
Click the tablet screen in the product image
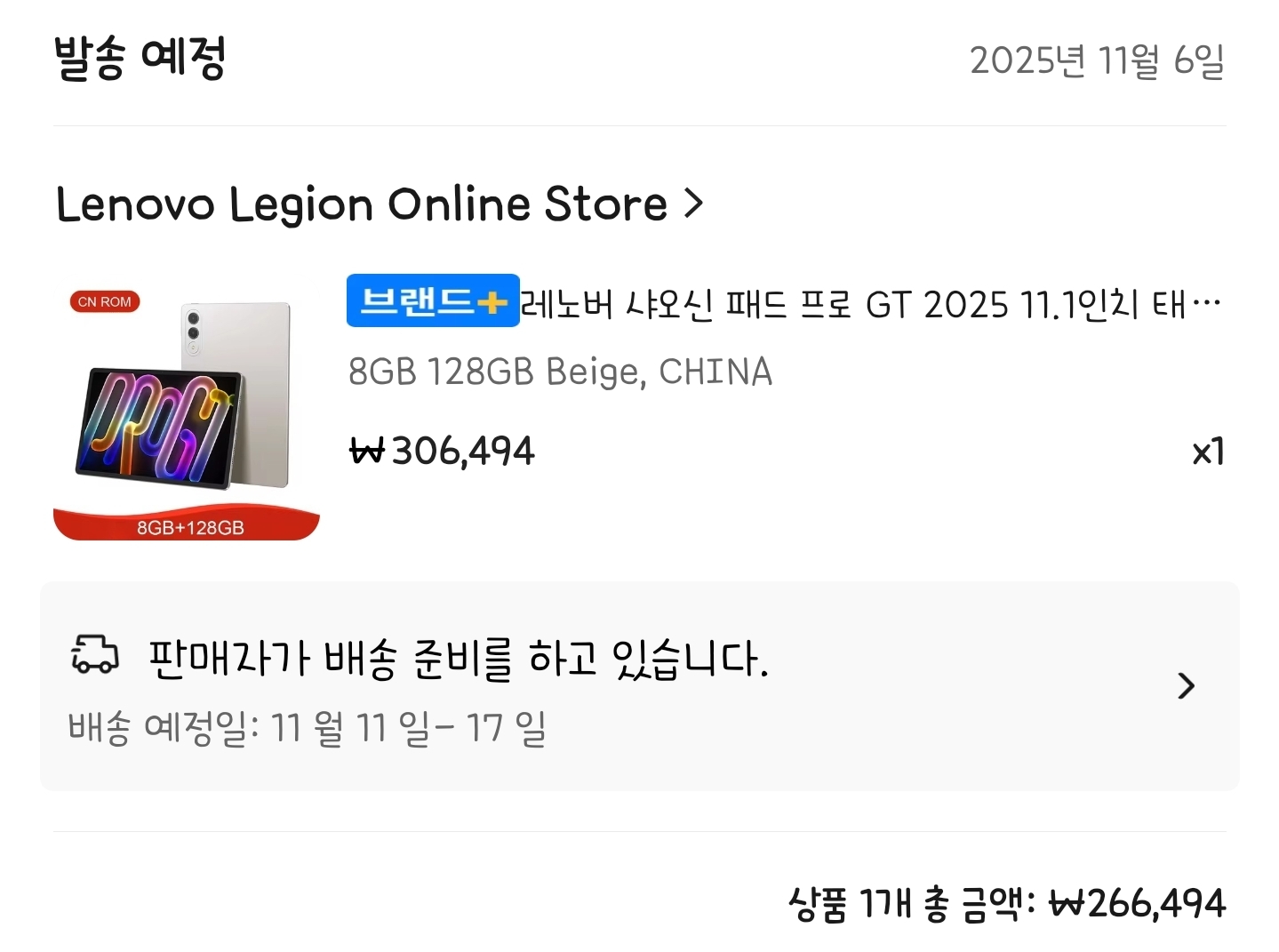[160, 427]
